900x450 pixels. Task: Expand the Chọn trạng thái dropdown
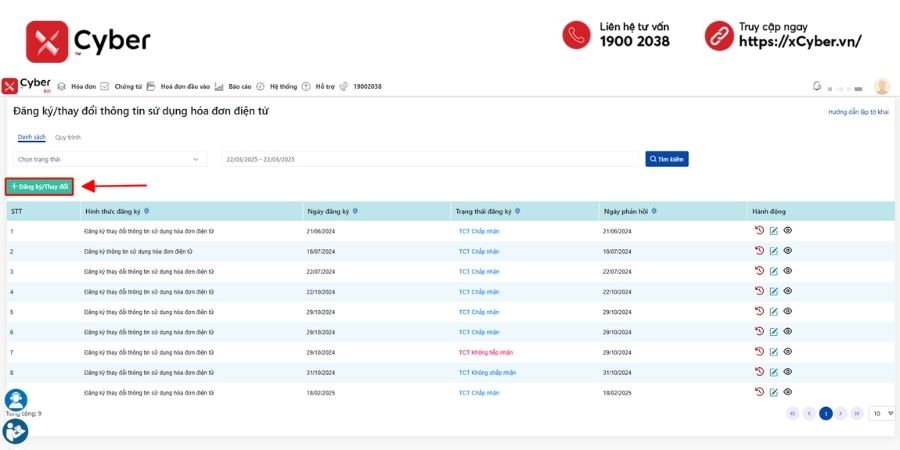(x=110, y=159)
